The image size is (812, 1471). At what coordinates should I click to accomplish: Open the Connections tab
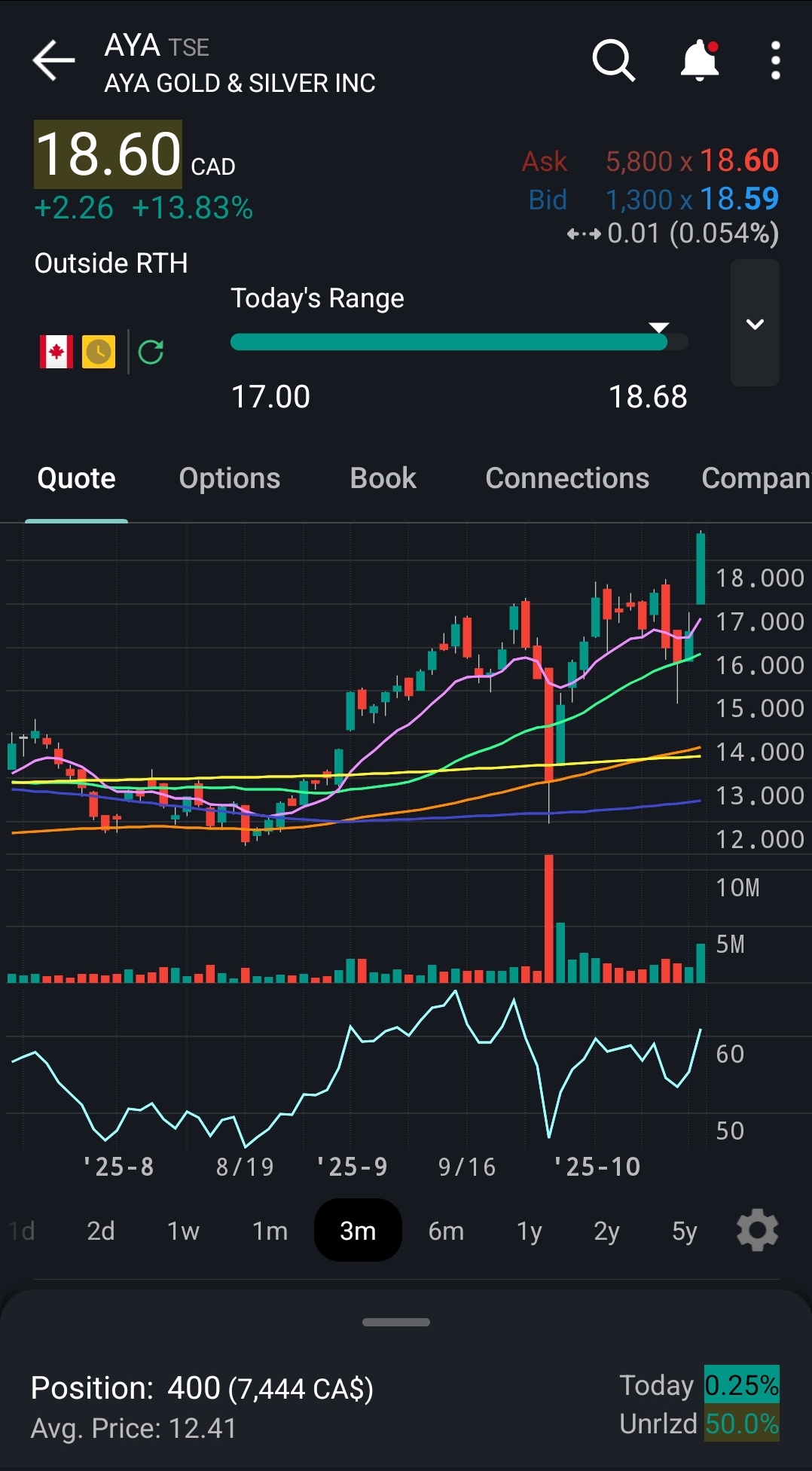point(567,478)
